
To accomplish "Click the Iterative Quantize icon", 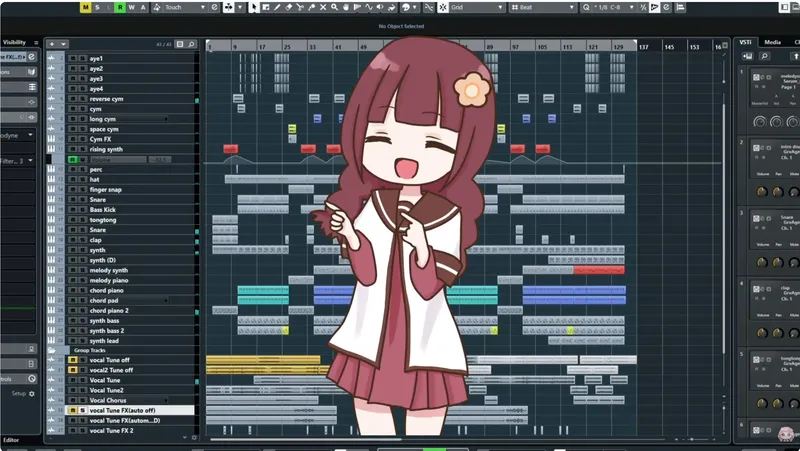I will (x=643, y=7).
